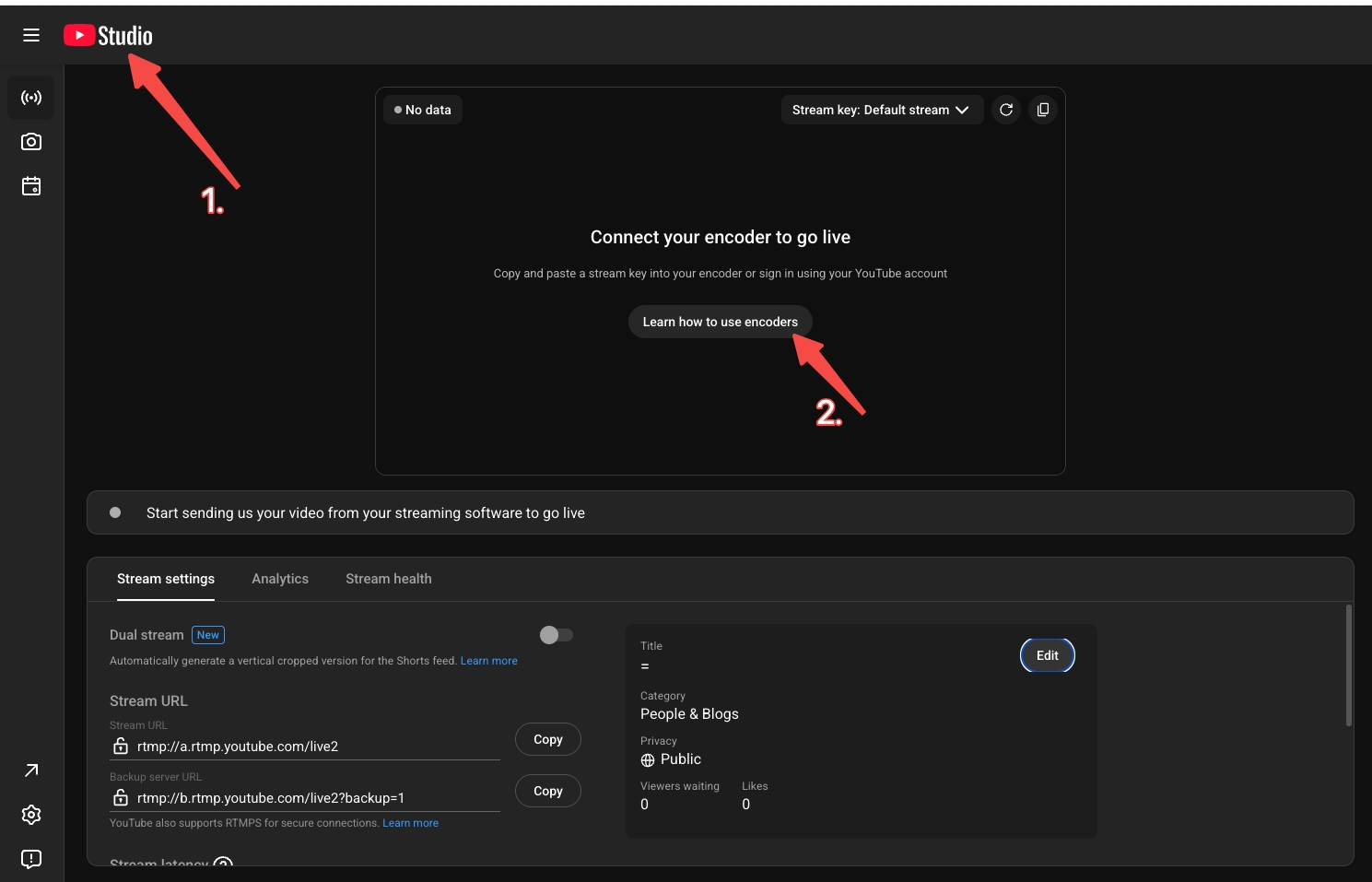Click Edit button for stream details
Viewport: 1372px width, 882px height.
point(1048,655)
